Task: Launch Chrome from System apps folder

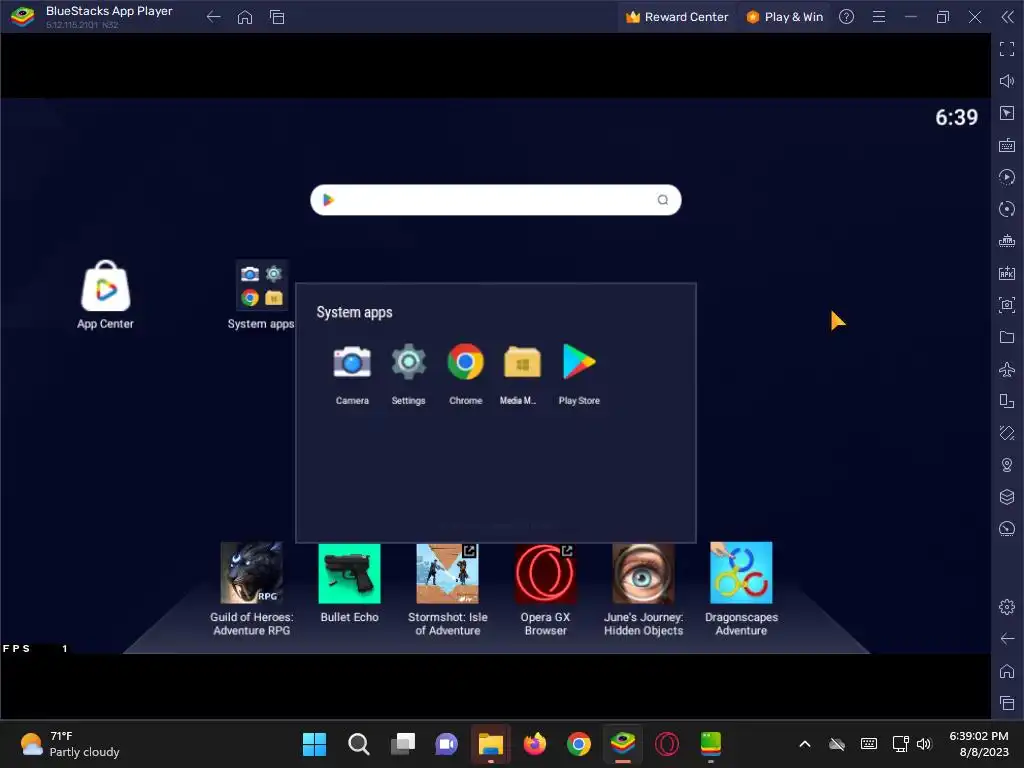Action: point(465,362)
